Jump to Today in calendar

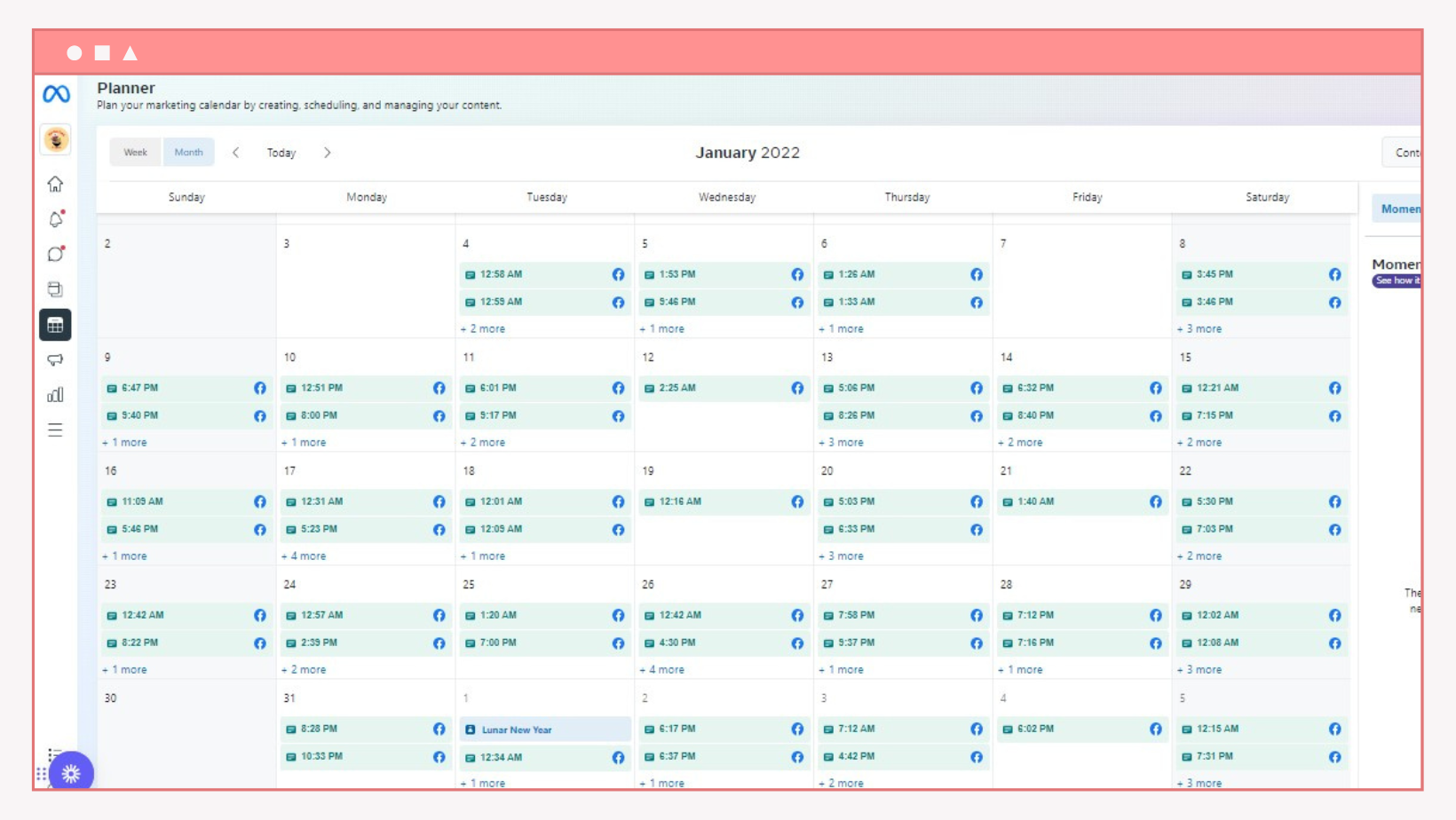pos(281,153)
